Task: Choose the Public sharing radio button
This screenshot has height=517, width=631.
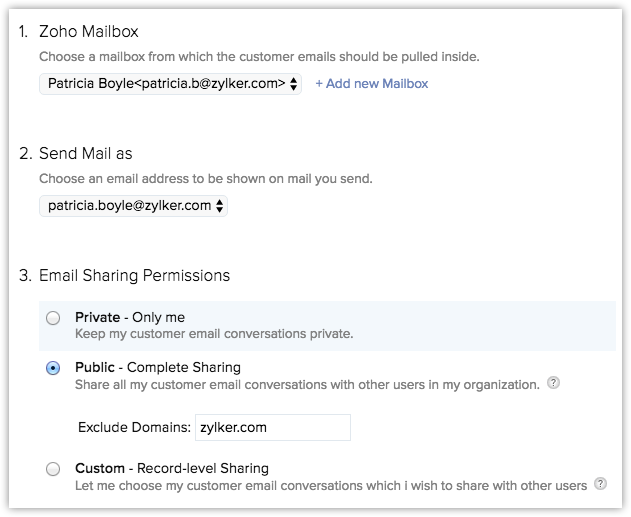Action: pyautogui.click(x=53, y=368)
